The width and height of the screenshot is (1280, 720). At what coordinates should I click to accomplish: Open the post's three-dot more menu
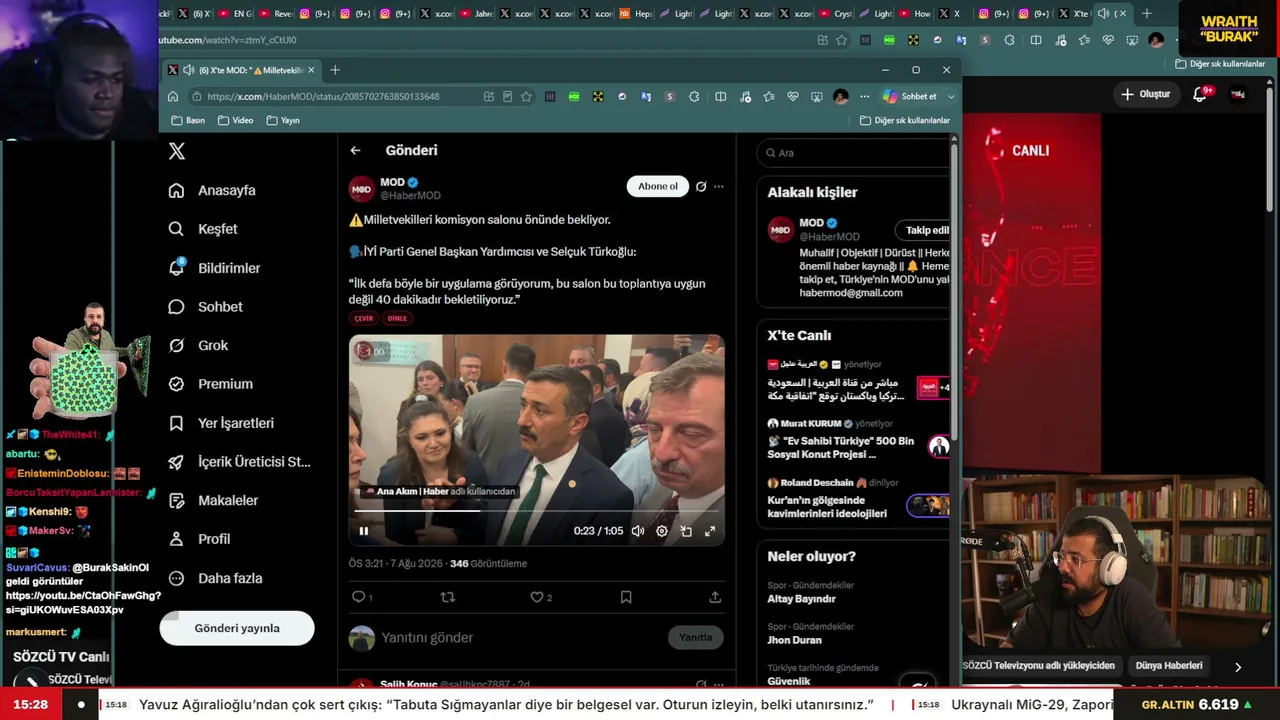click(x=718, y=186)
